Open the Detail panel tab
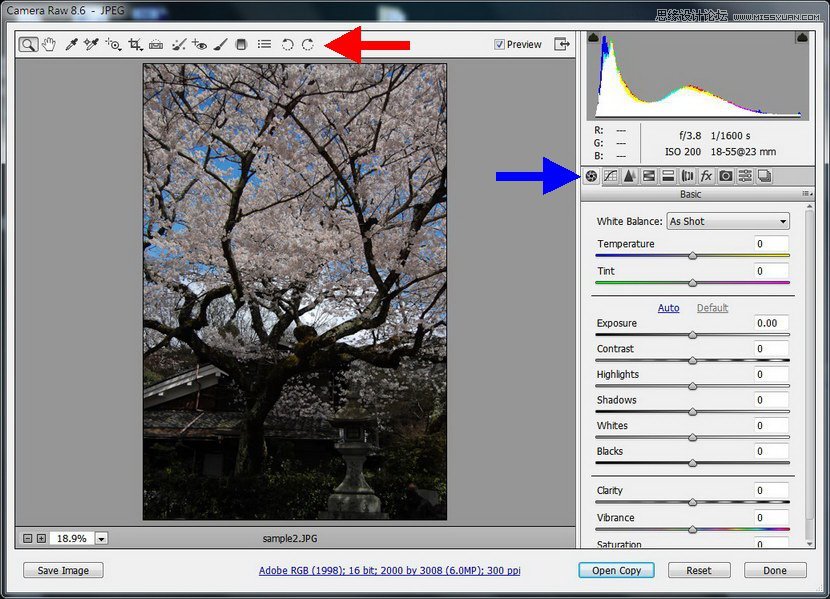830x599 pixels. pos(629,176)
